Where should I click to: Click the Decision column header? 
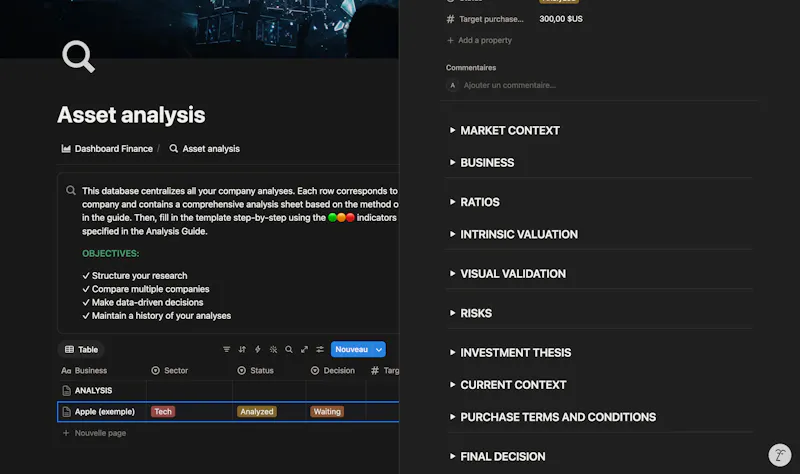coord(333,370)
